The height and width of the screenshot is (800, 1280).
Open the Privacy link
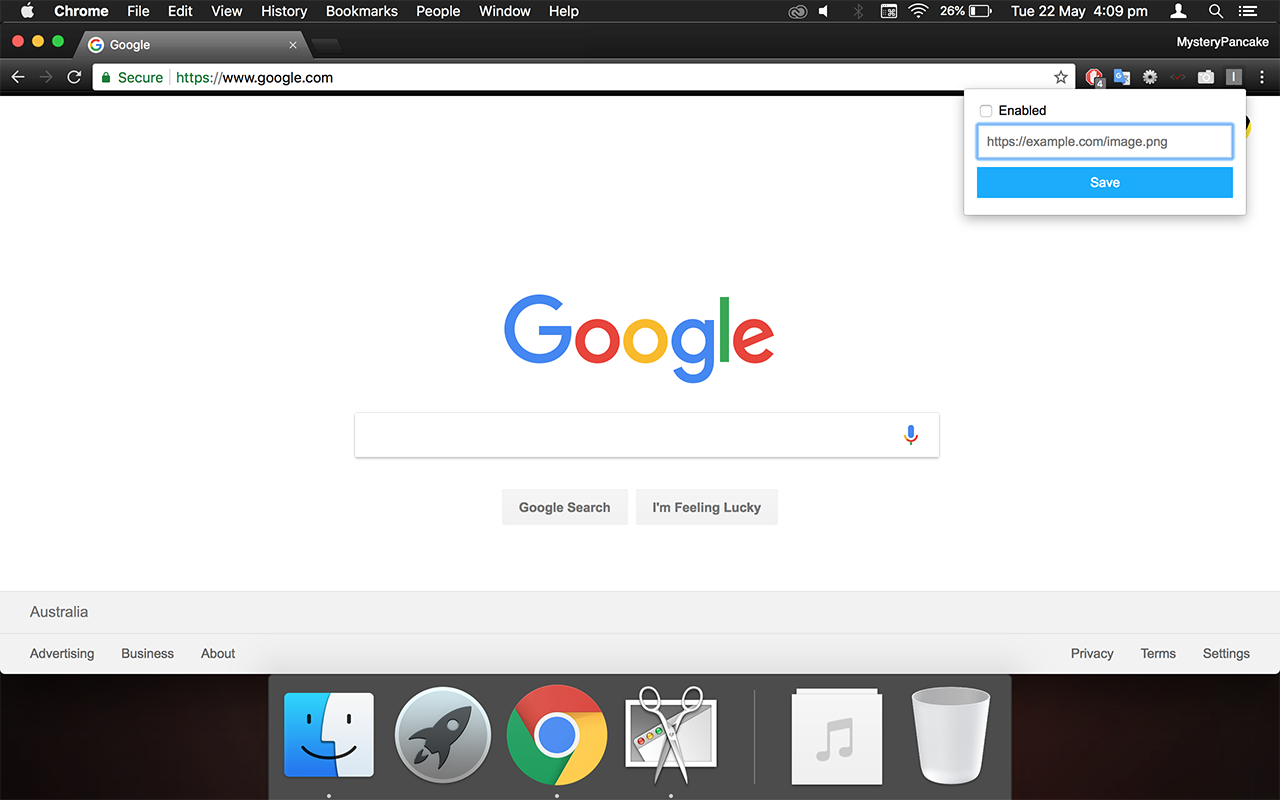coord(1092,653)
